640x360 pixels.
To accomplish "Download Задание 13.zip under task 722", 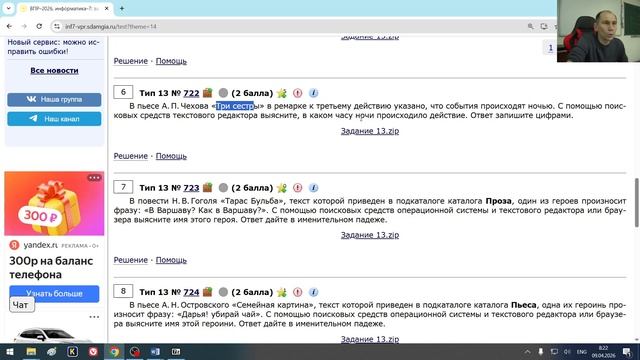I will (370, 131).
